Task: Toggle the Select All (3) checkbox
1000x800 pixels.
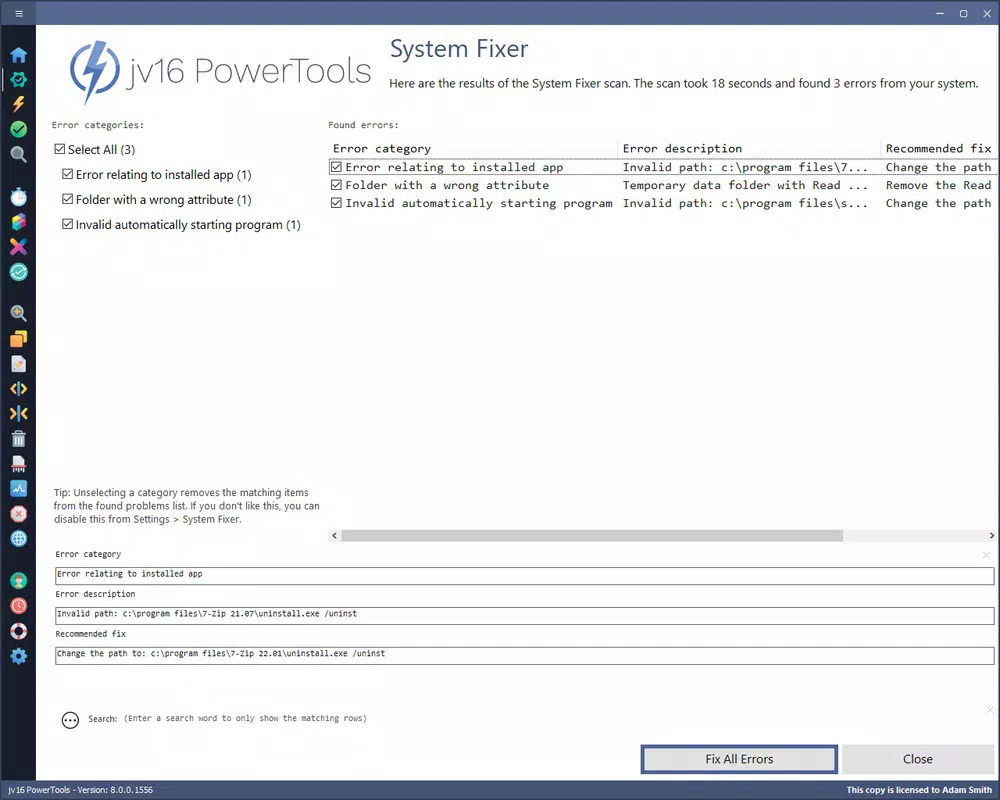Action: (x=60, y=149)
